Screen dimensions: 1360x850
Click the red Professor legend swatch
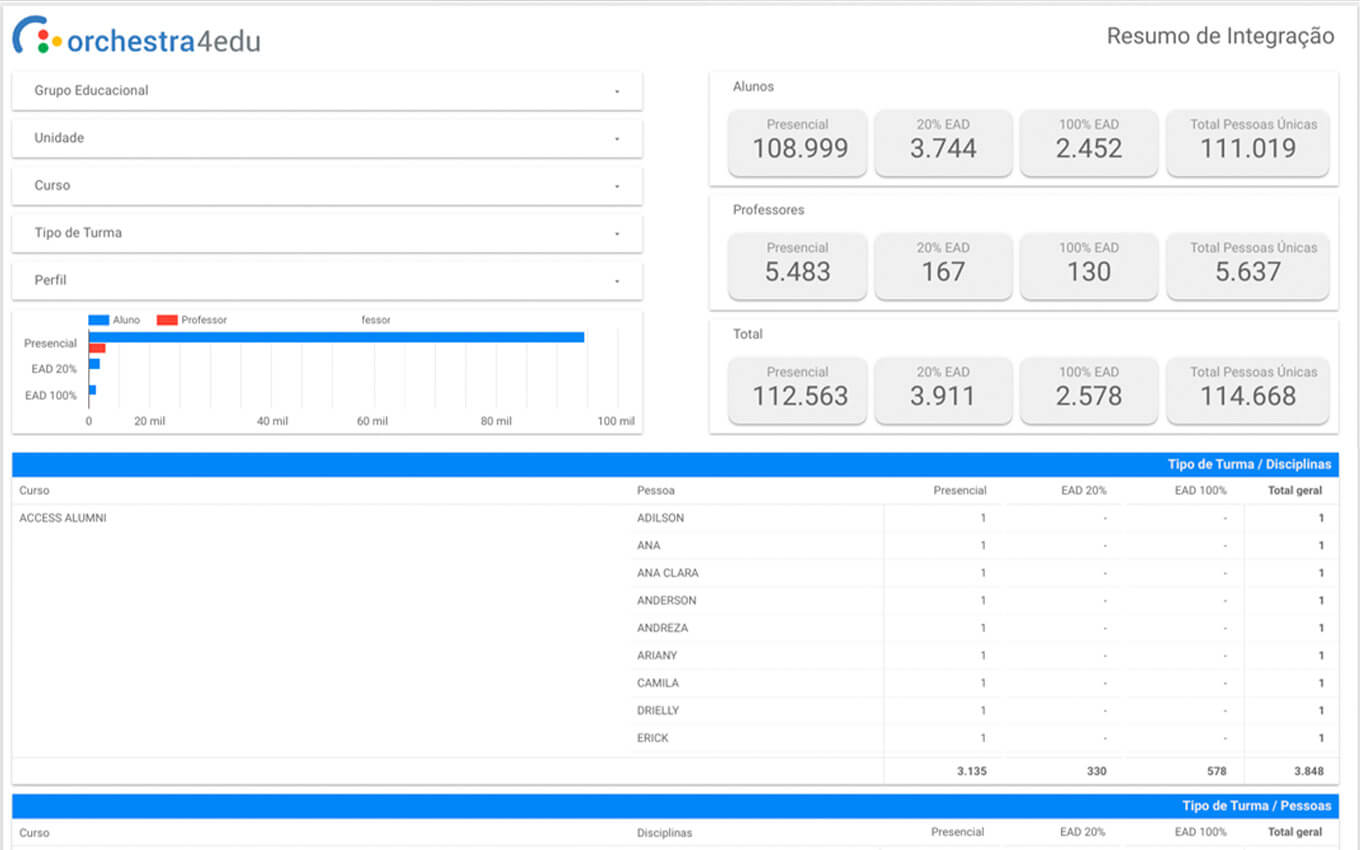(167, 320)
